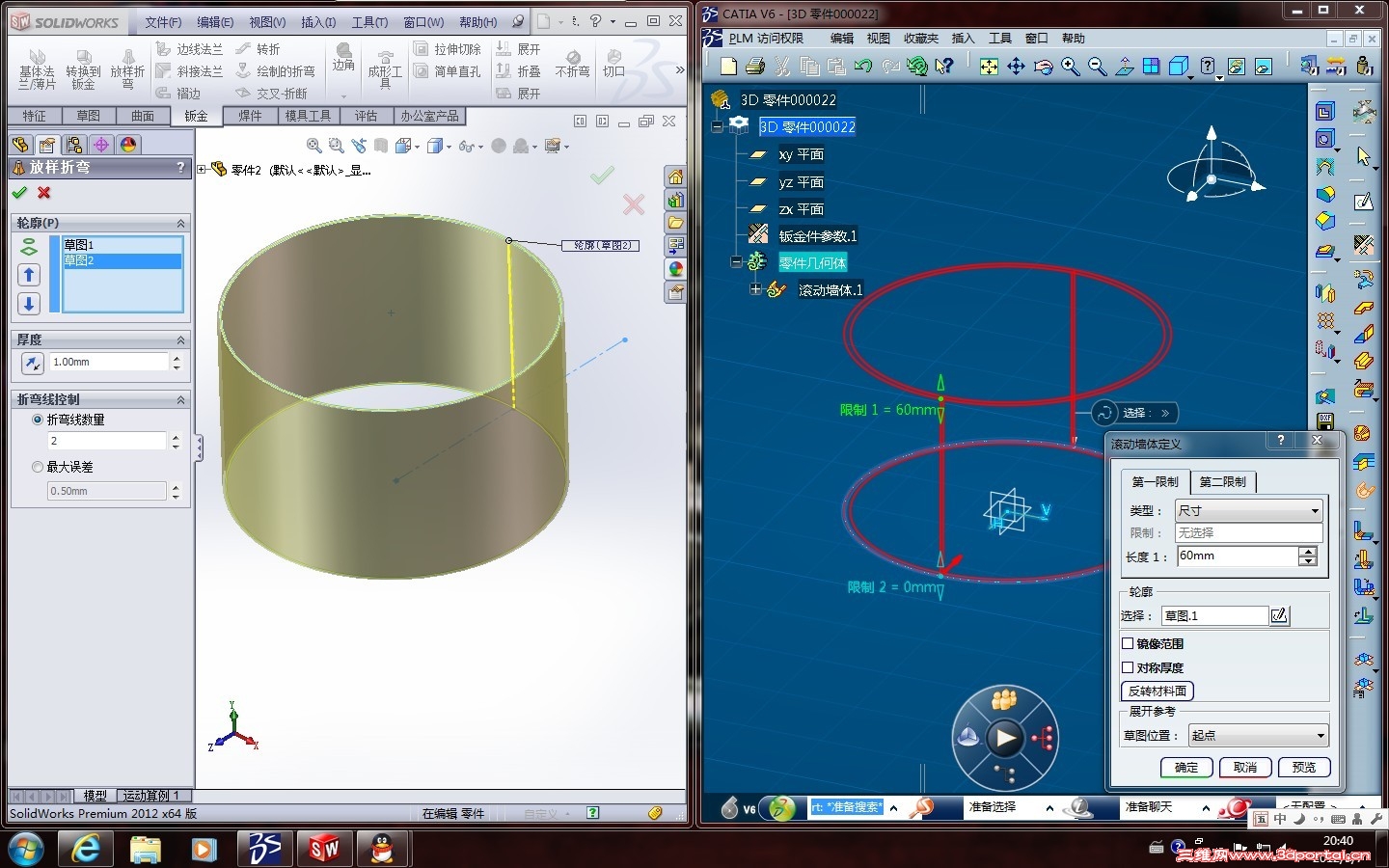The width and height of the screenshot is (1389, 868).
Task: Click the 厚度 value field showing 1.00mm
Action: point(109,363)
